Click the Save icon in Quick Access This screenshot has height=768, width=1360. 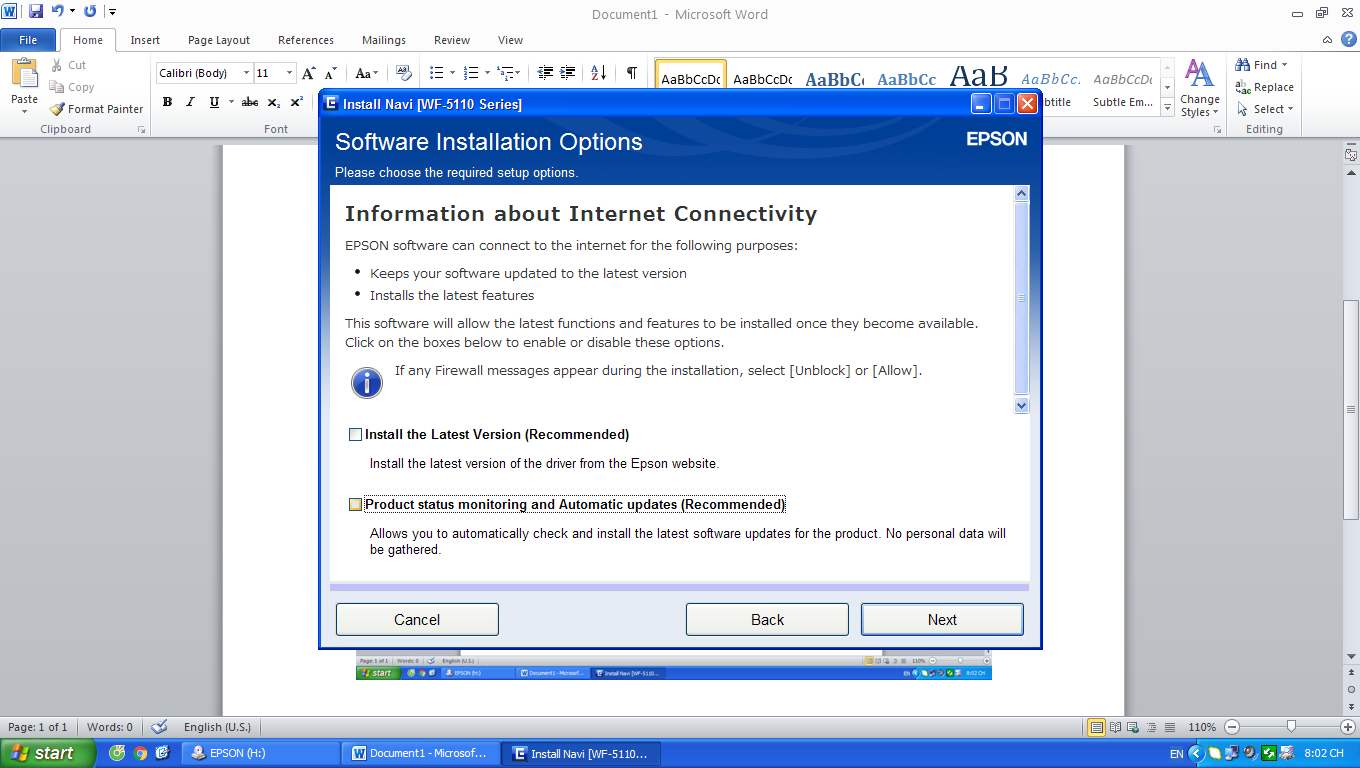36,11
